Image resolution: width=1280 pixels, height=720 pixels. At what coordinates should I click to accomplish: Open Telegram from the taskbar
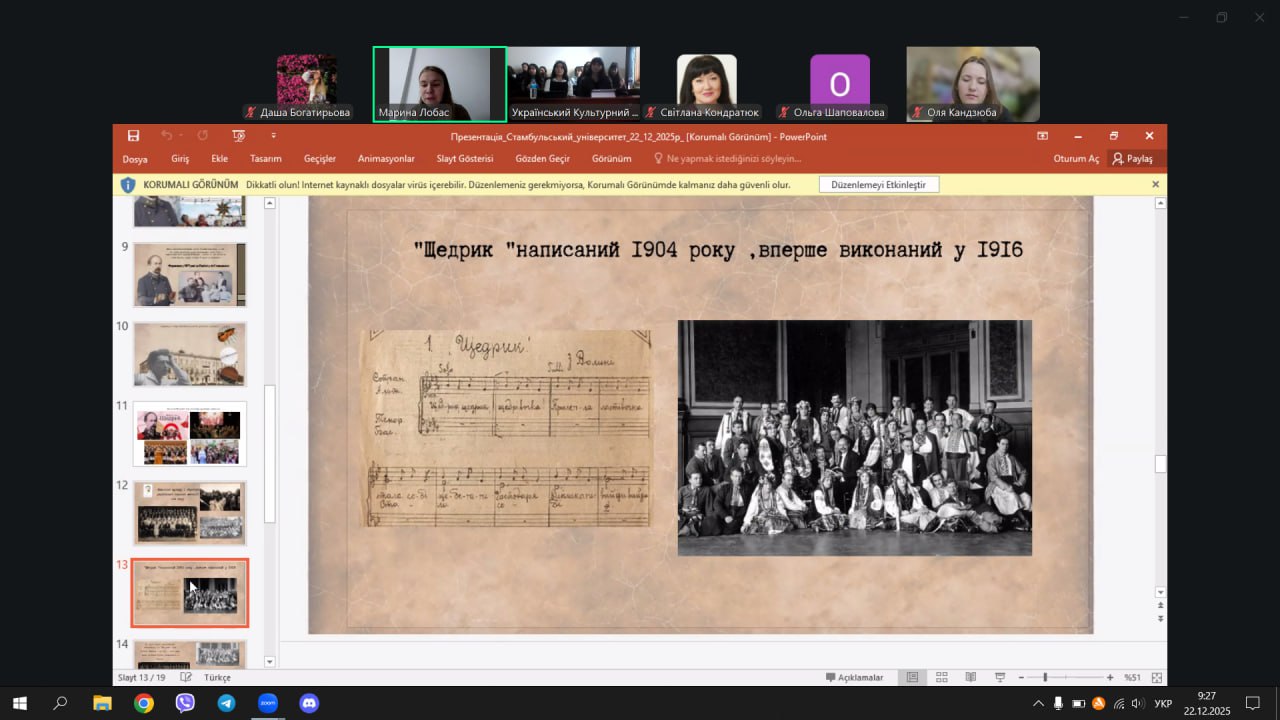(226, 703)
